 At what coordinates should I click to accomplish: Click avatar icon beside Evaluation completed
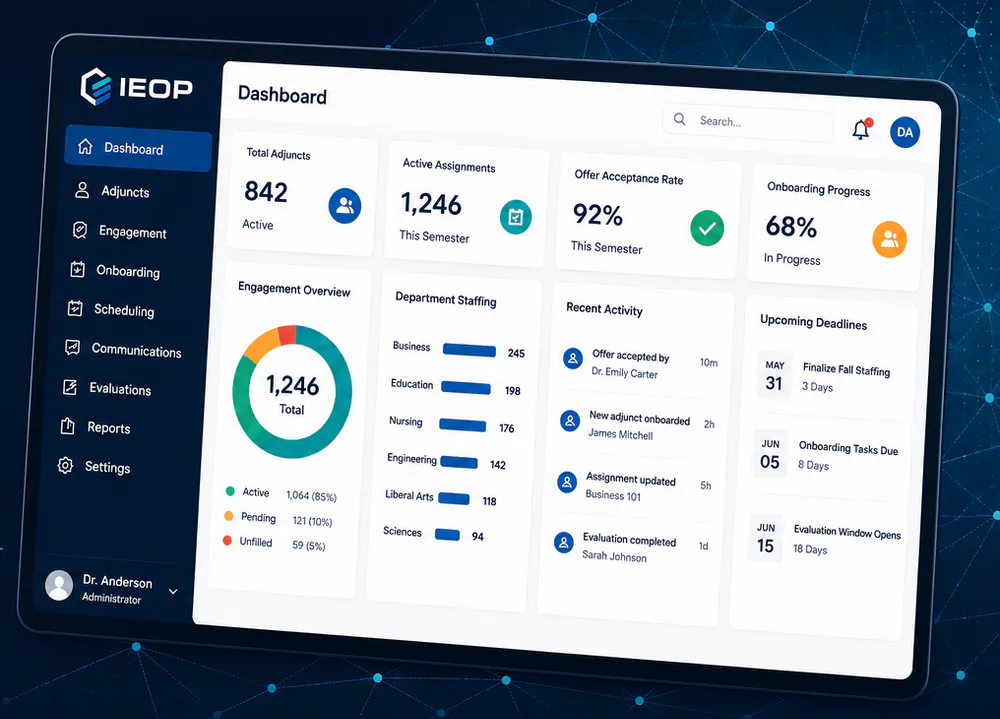click(x=563, y=543)
